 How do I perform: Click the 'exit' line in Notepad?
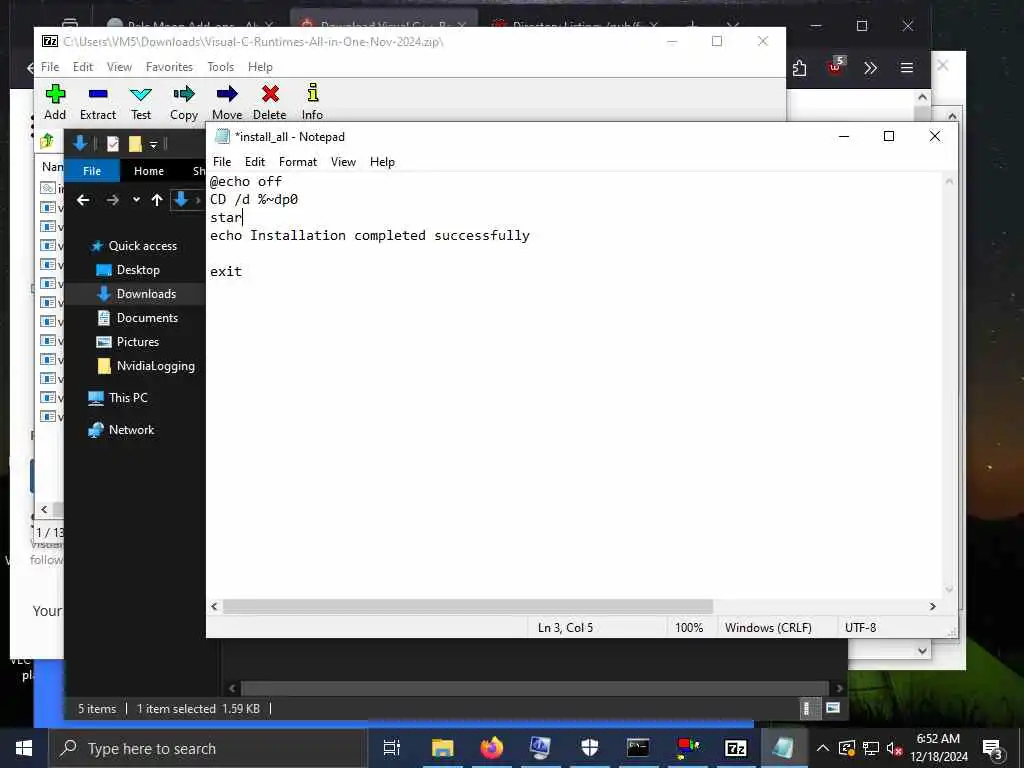[226, 272]
